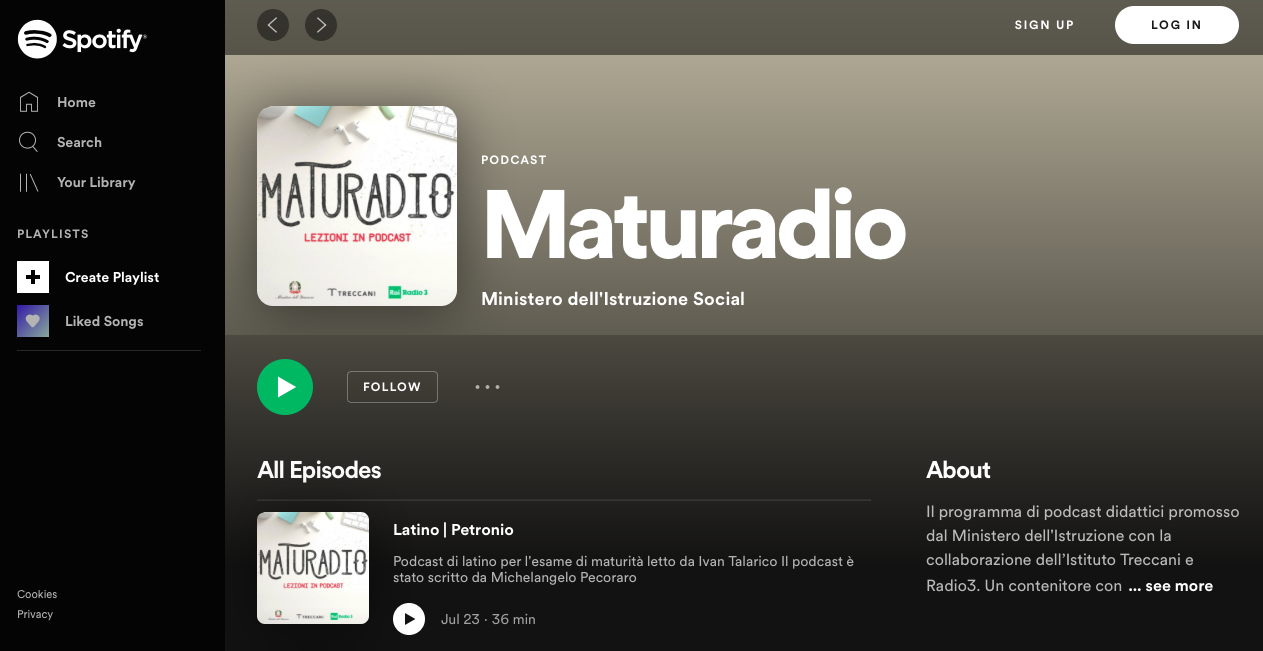Click the Liked Songs heart icon
1263x651 pixels.
[33, 321]
